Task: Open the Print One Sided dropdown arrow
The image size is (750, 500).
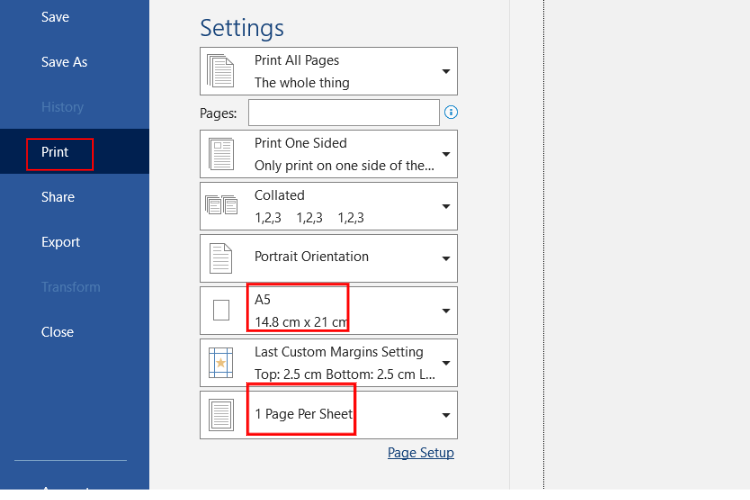Action: 446,155
